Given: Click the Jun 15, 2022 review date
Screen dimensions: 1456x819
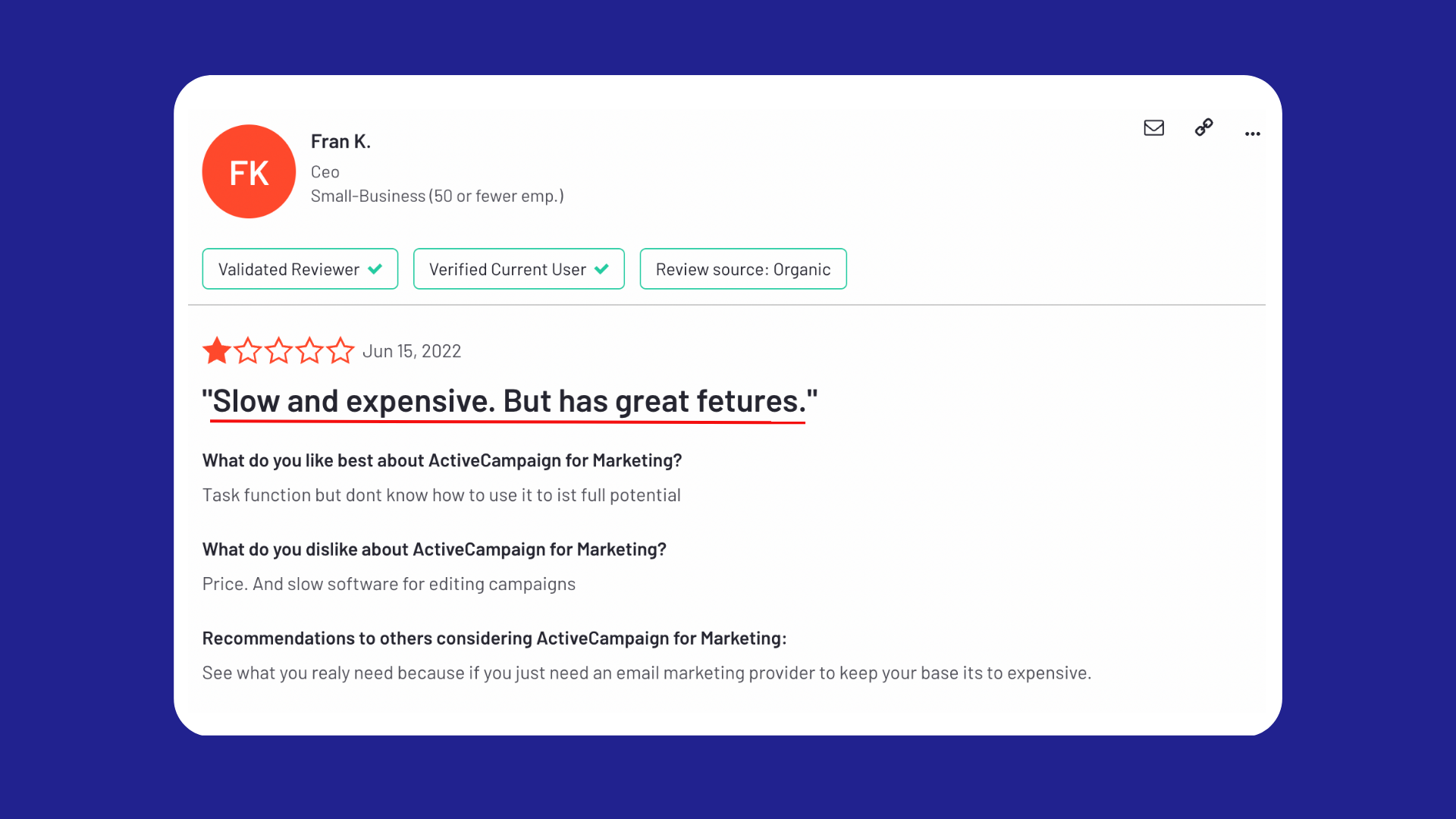Looking at the screenshot, I should tap(412, 351).
